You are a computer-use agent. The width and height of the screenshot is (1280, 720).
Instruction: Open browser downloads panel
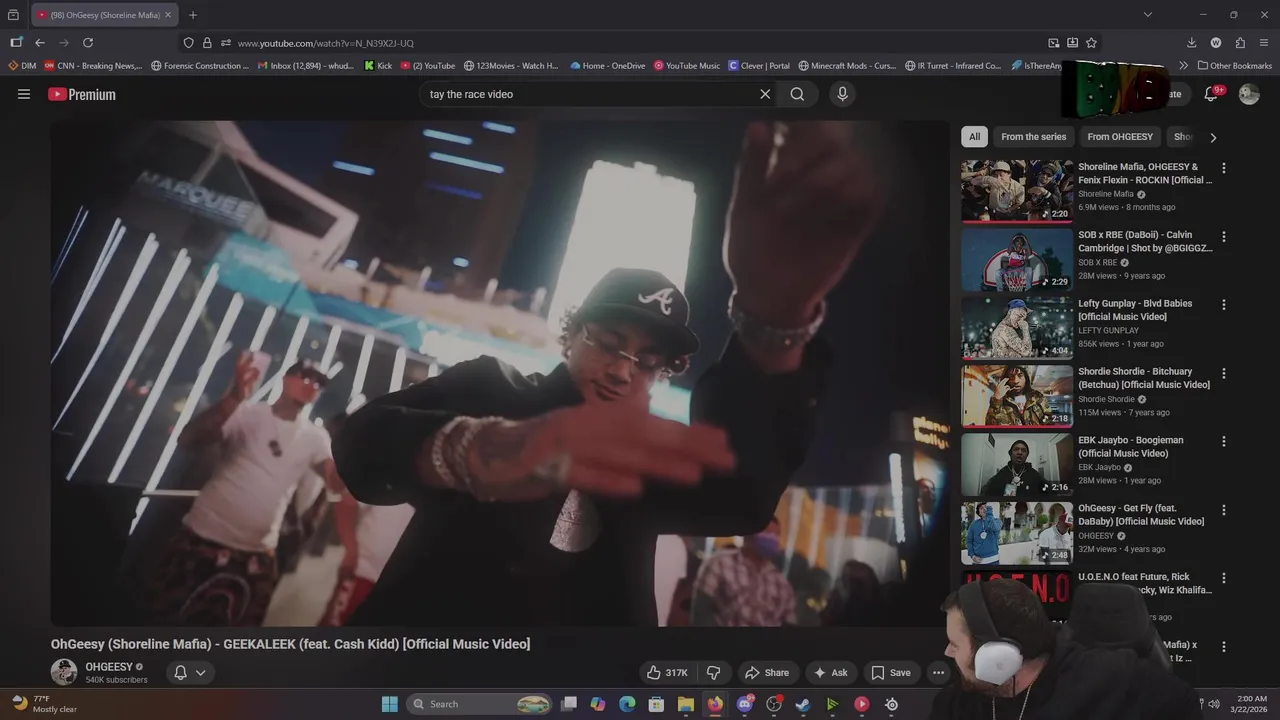coord(1191,43)
